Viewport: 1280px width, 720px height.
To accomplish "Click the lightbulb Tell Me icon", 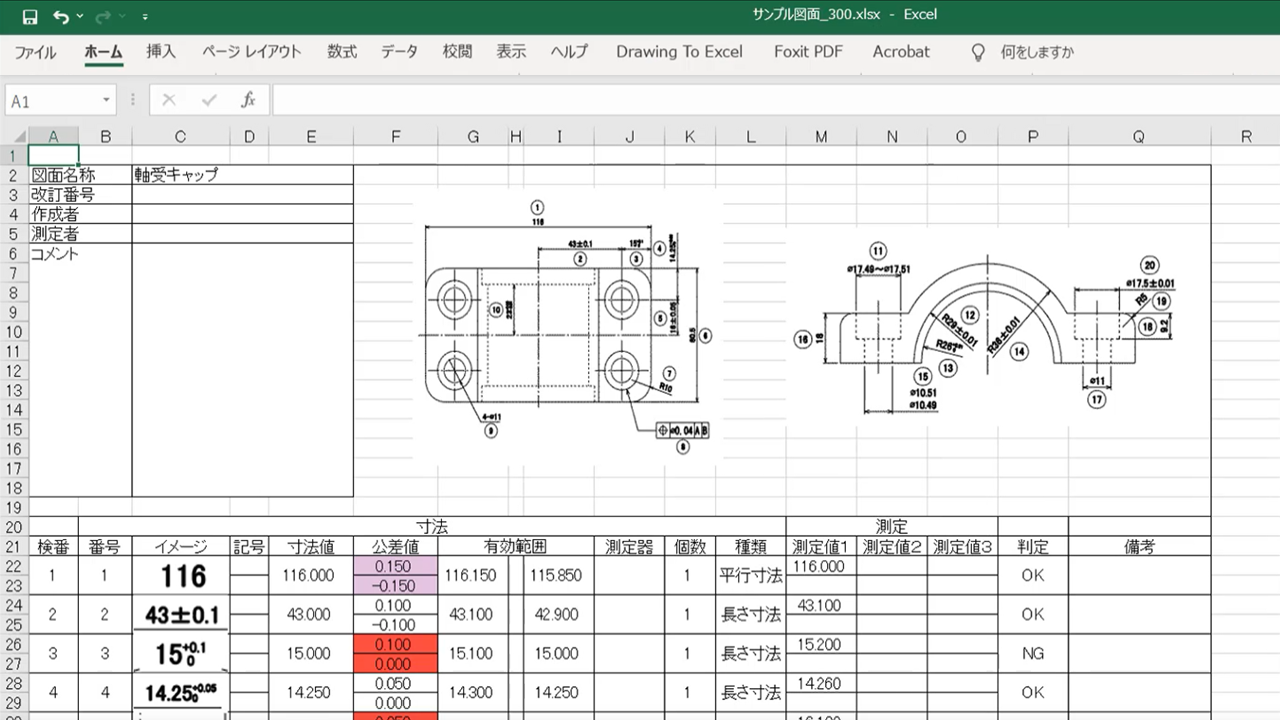I will coord(978,52).
